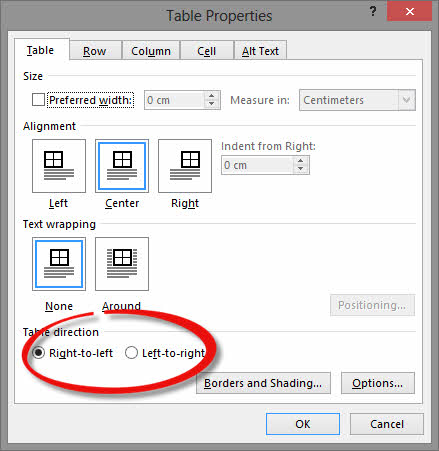Click the Indent from Right field
Screen dimensions: 439x451
click(258, 165)
